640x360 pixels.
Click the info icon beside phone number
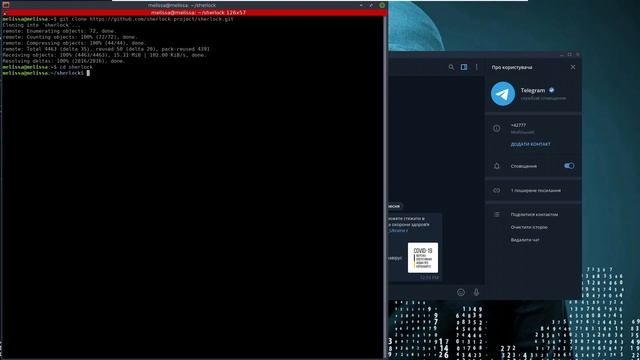(x=496, y=128)
